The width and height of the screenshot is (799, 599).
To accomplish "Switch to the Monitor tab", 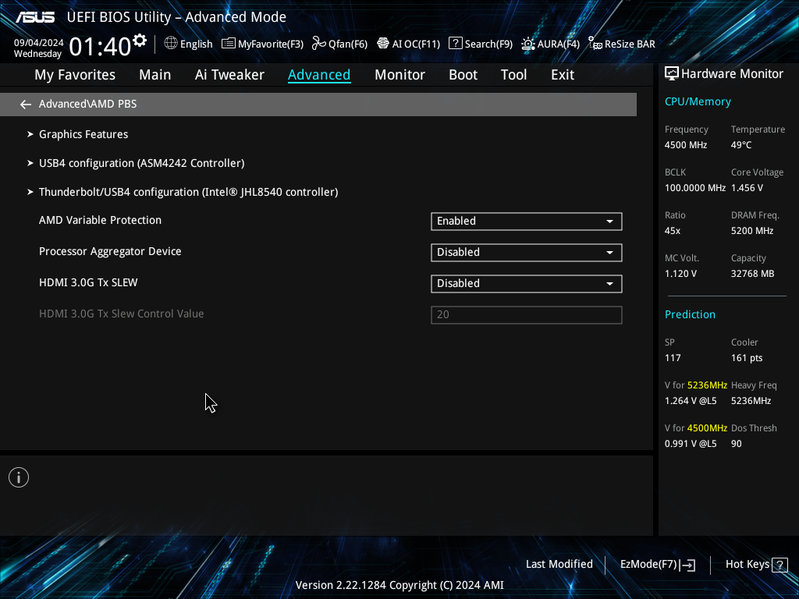I will coord(400,75).
